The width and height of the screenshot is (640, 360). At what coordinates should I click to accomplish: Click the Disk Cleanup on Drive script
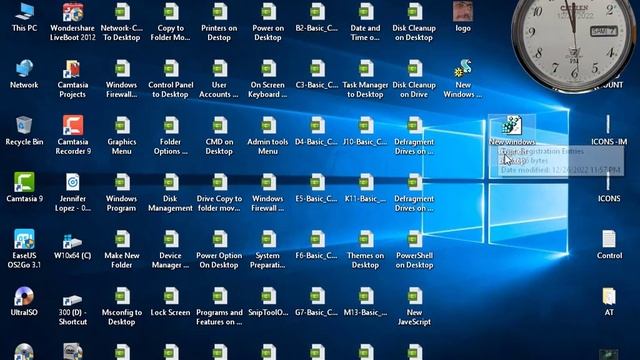[414, 69]
